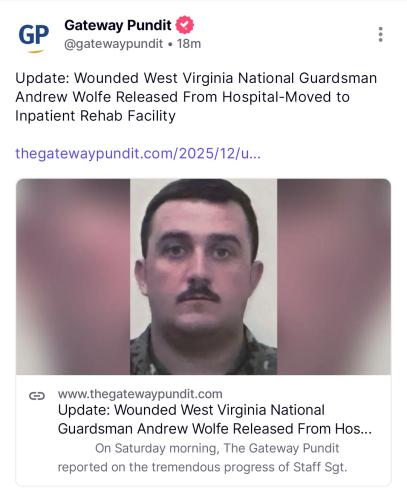
Task: Open the @gatewaypundit handle
Action: coord(114,44)
